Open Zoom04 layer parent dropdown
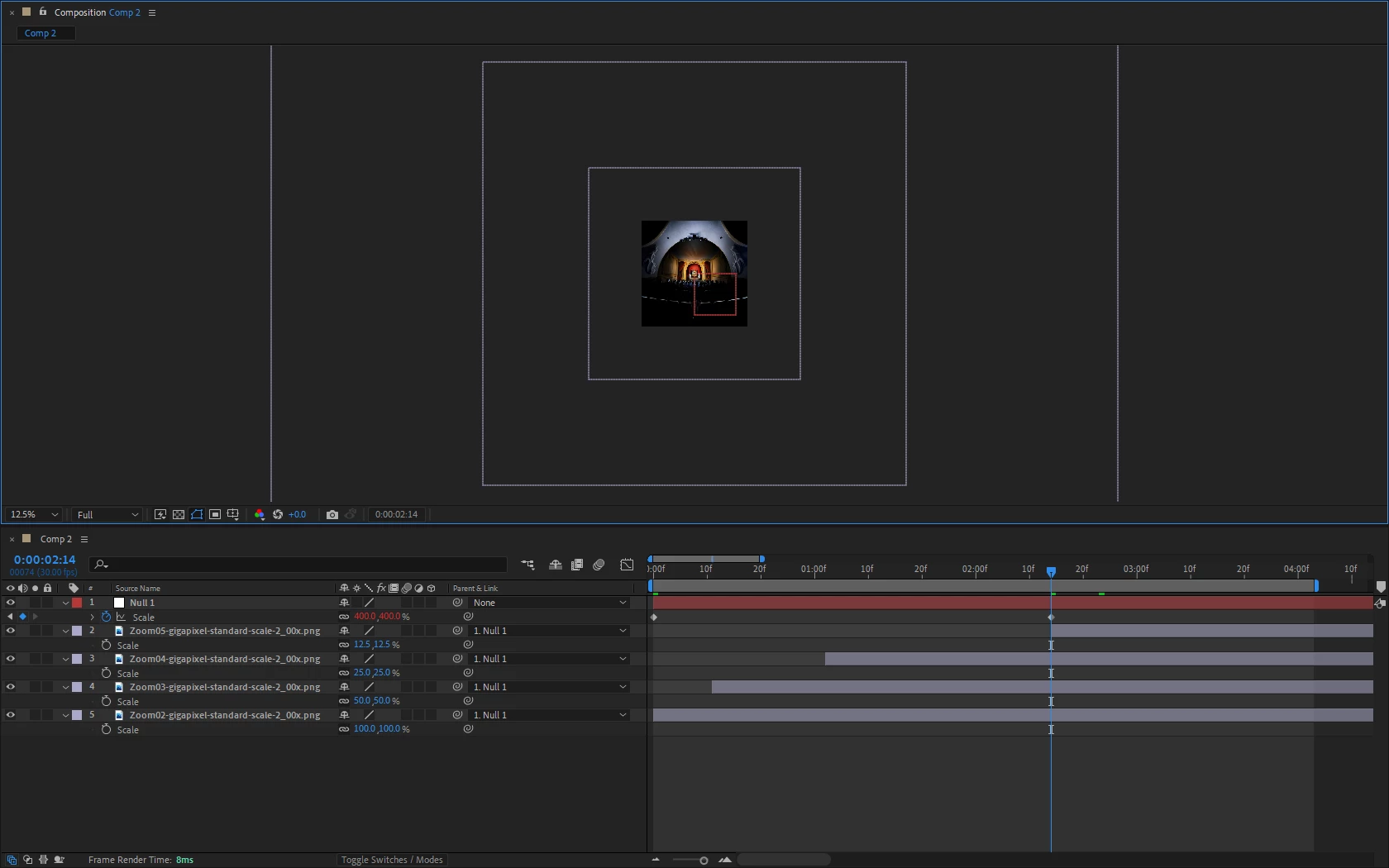 pos(550,659)
